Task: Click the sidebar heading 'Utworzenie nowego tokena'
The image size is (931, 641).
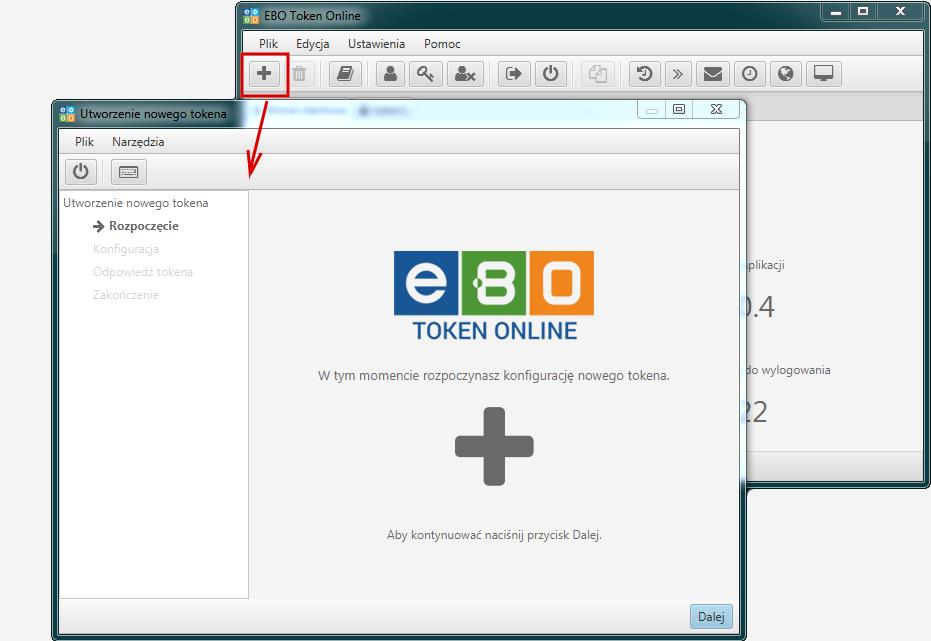Action: [x=136, y=203]
